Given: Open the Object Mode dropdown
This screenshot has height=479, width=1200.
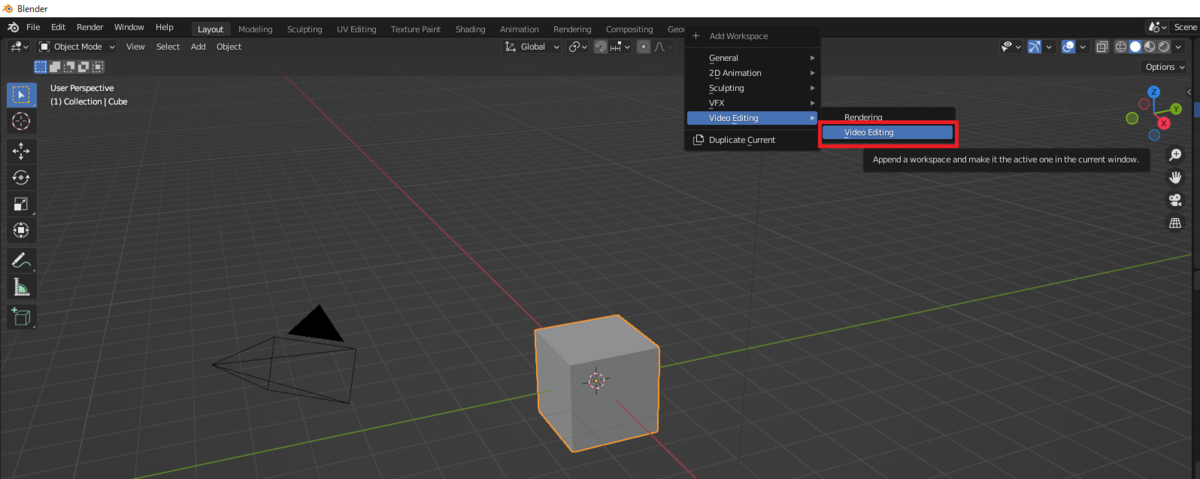Looking at the screenshot, I should [77, 46].
